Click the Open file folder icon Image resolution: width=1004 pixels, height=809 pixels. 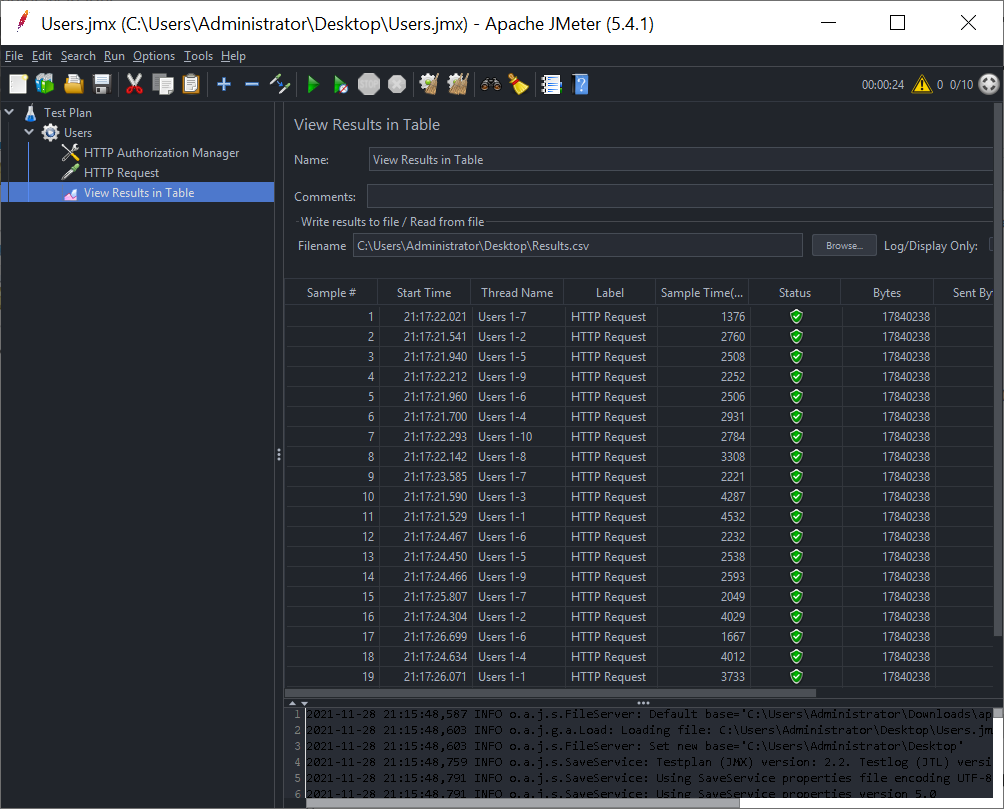(x=74, y=84)
